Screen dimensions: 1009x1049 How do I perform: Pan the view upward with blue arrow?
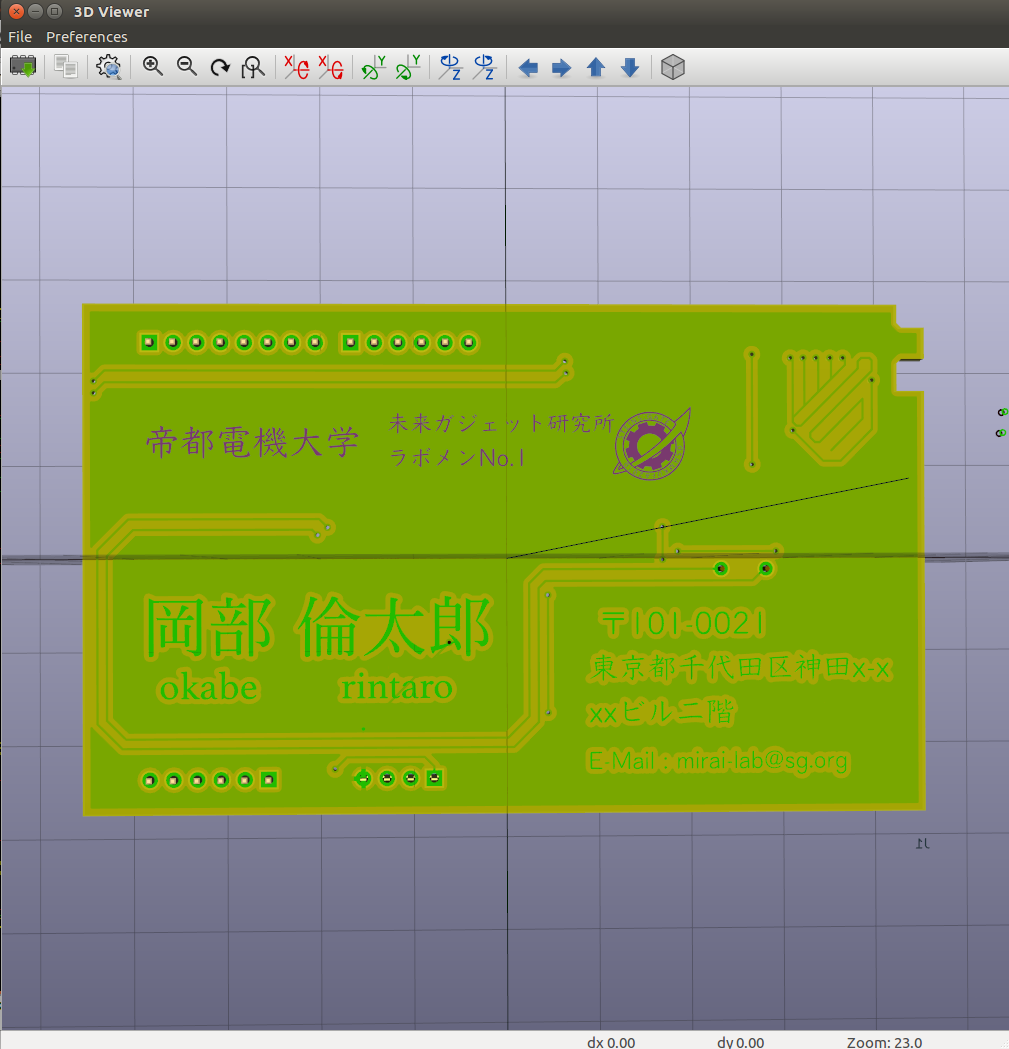pos(595,67)
